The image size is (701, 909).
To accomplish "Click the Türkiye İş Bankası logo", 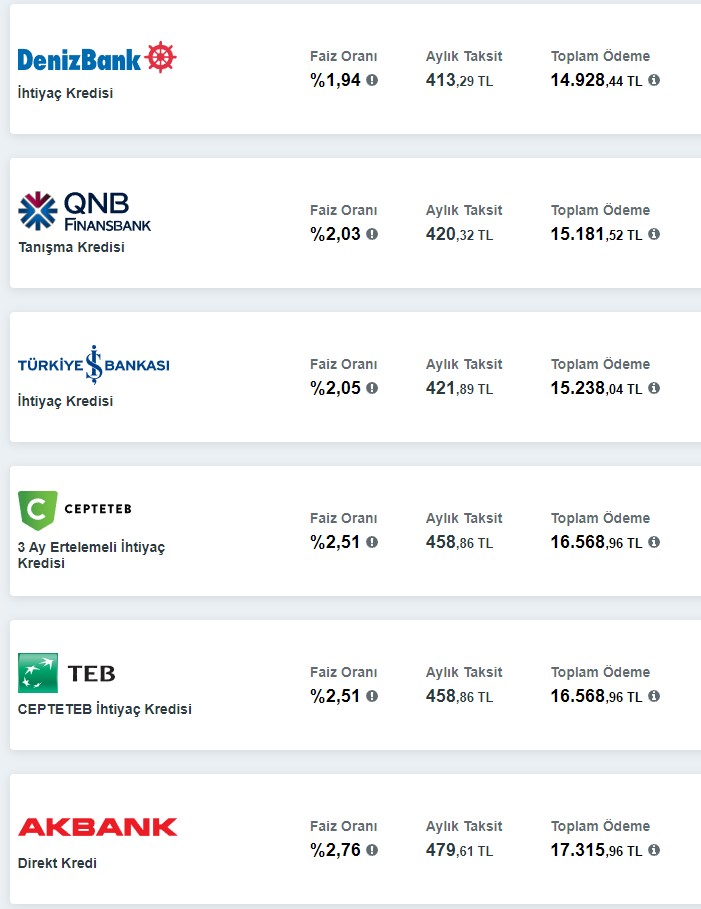I will (x=94, y=365).
